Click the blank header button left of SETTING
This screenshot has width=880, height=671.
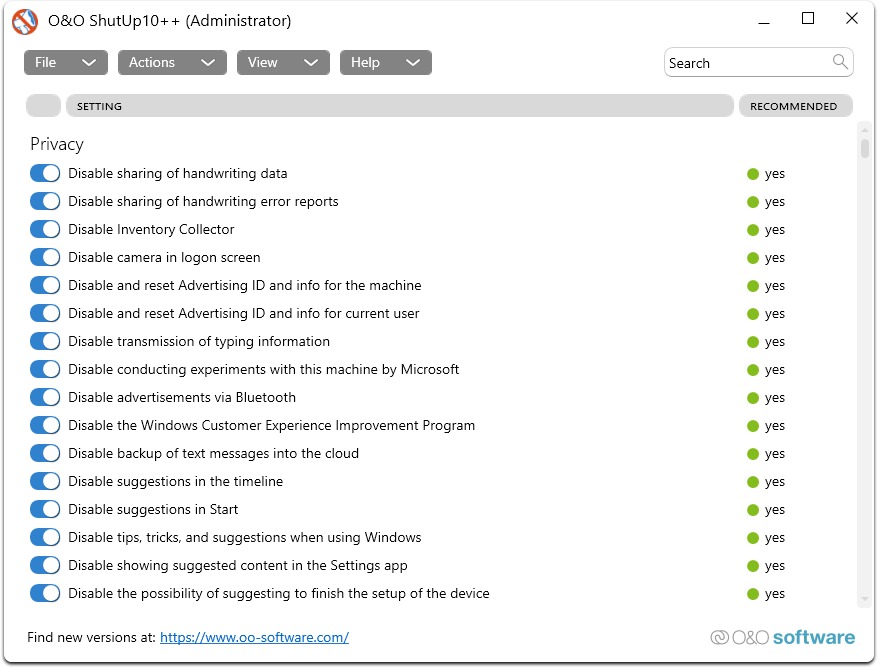[43, 106]
